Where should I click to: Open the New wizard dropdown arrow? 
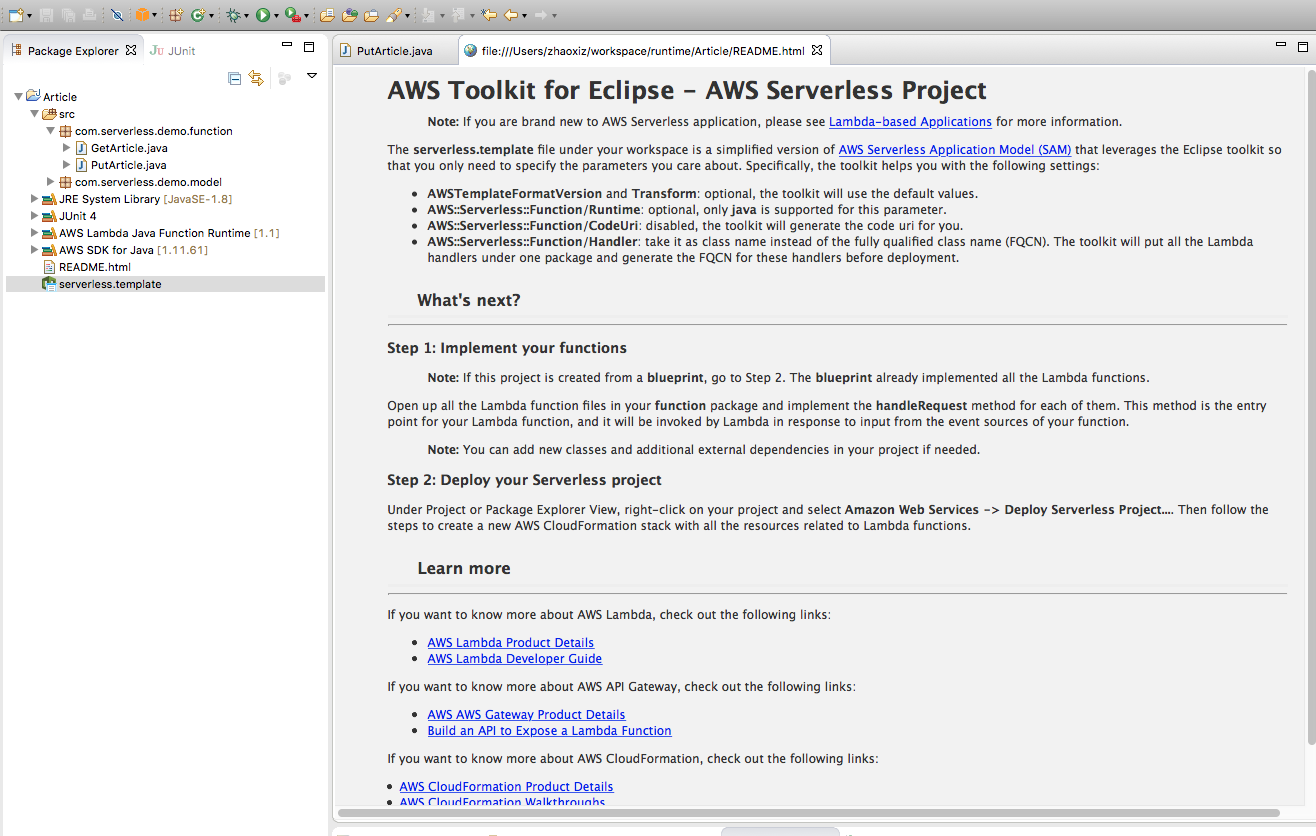[29, 16]
